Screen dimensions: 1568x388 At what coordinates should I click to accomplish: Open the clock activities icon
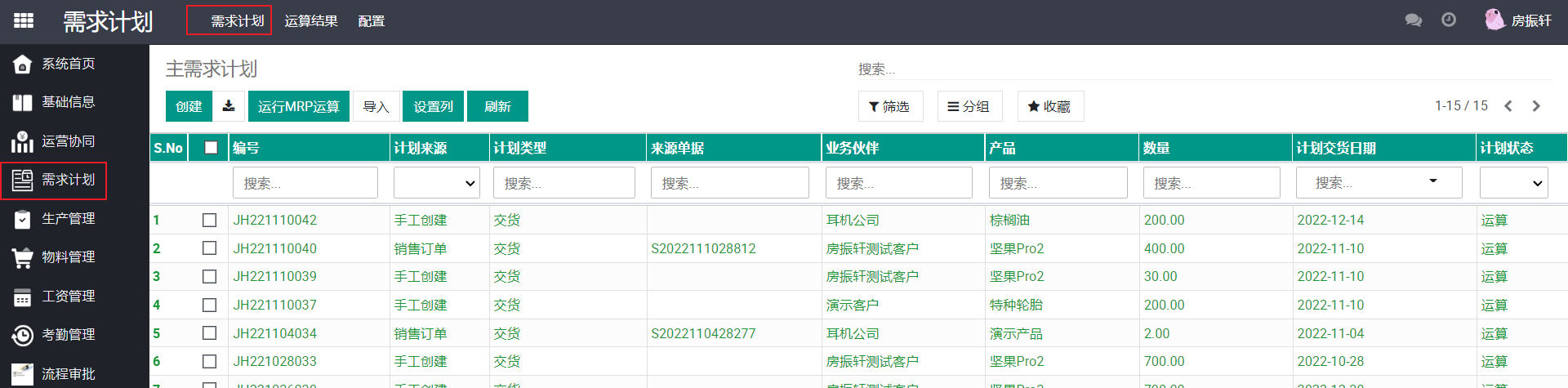point(1449,20)
